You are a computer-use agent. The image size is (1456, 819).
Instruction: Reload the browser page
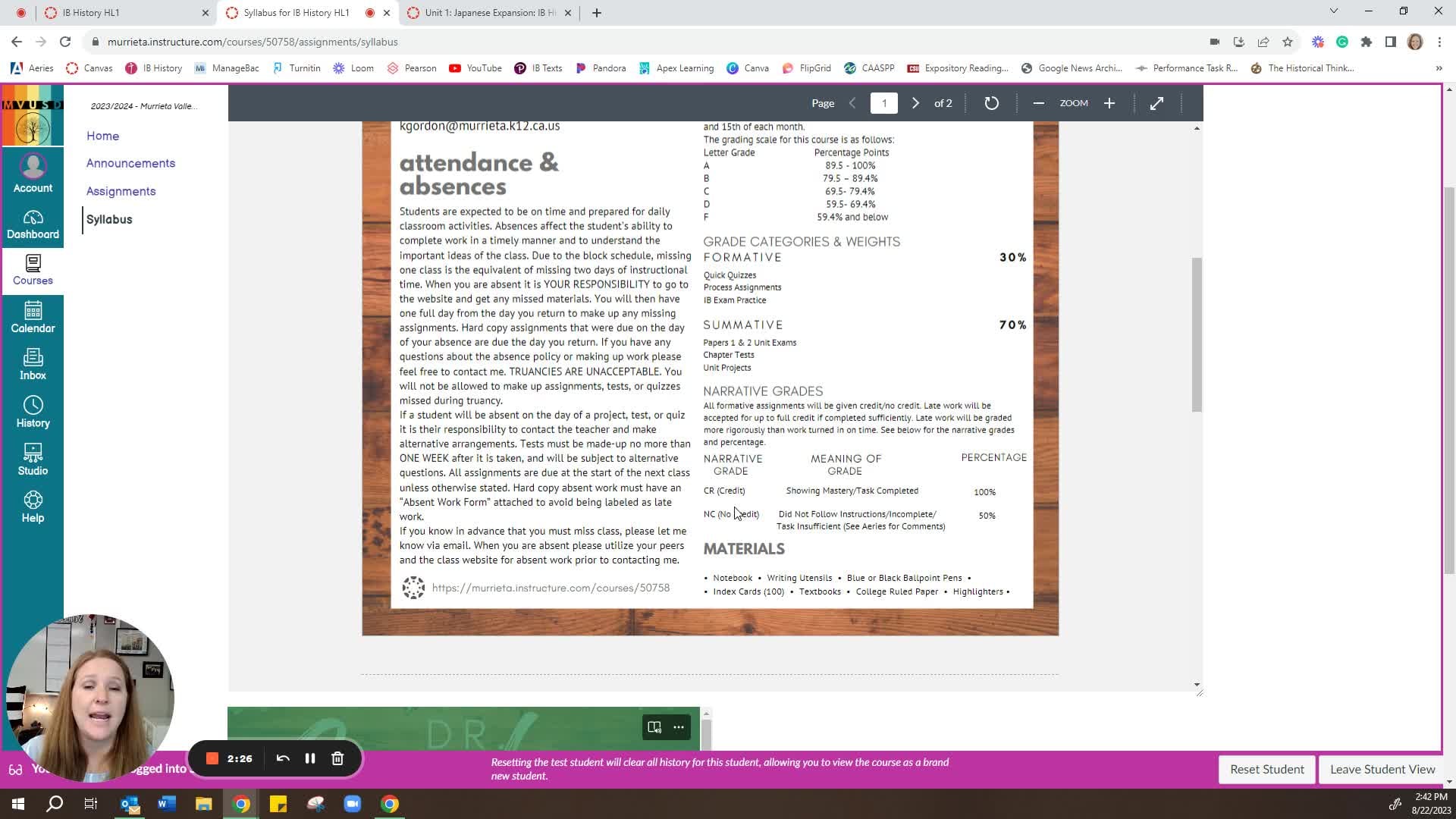(65, 42)
